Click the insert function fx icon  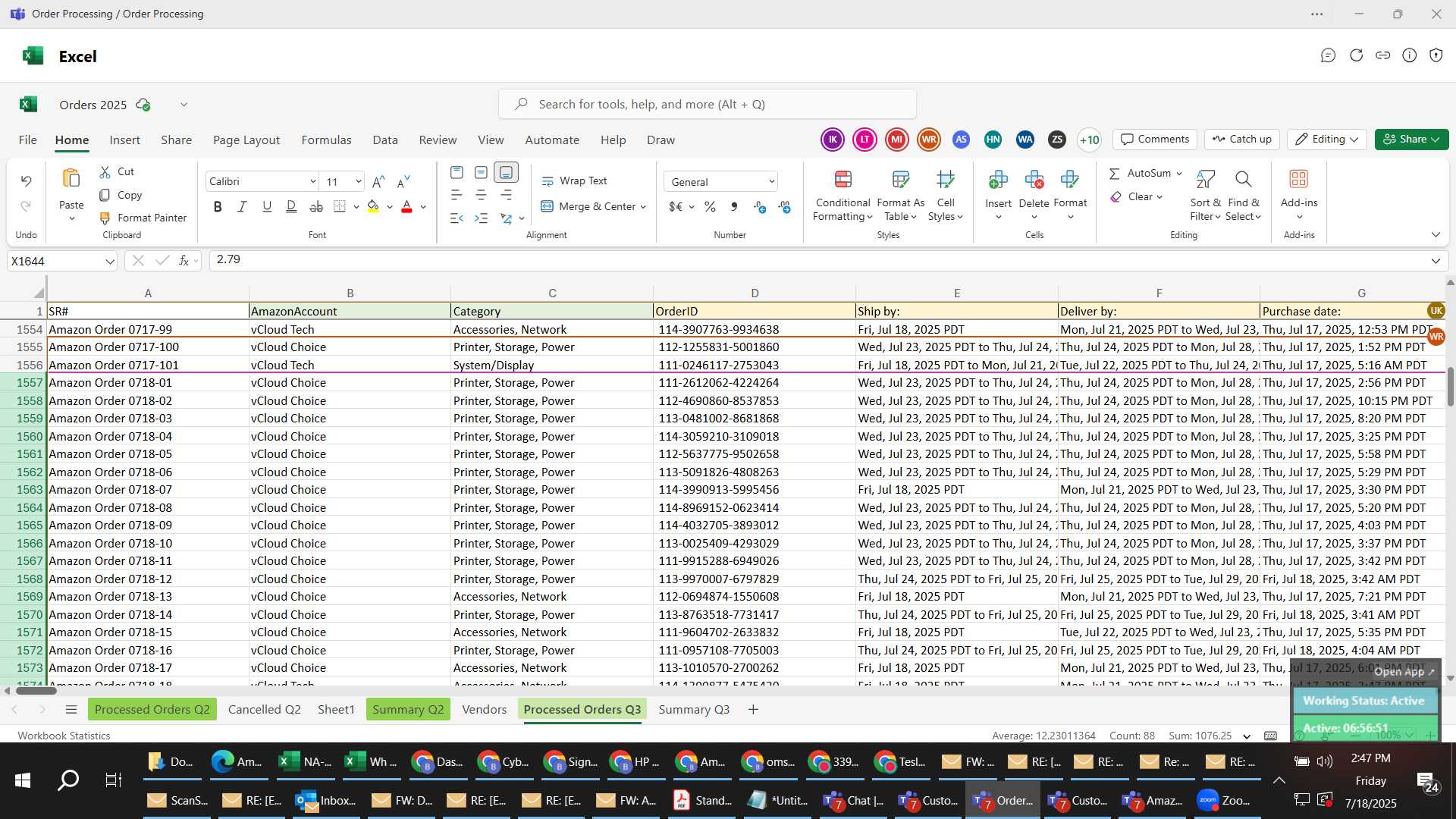point(184,261)
